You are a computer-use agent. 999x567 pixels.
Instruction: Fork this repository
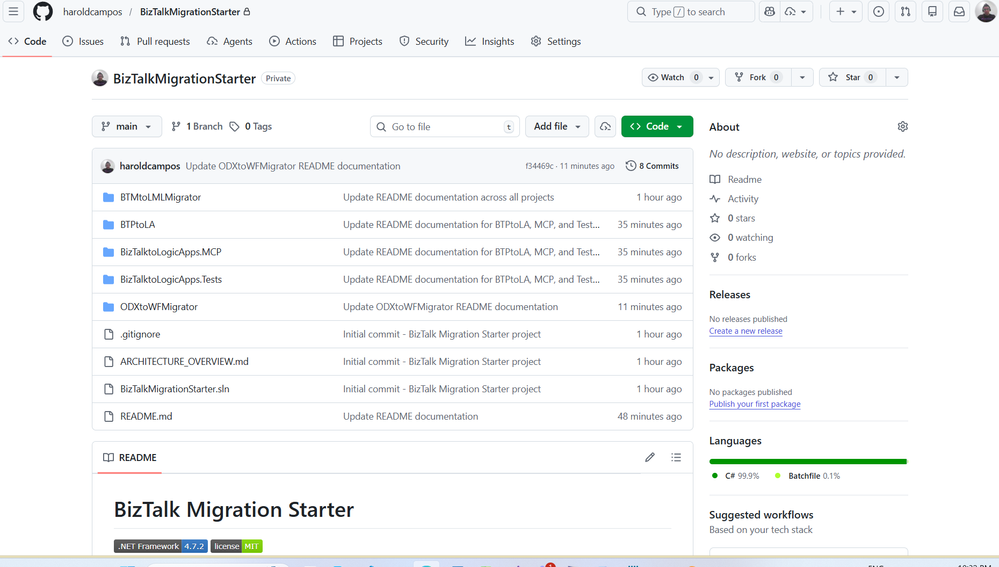[x=758, y=77]
